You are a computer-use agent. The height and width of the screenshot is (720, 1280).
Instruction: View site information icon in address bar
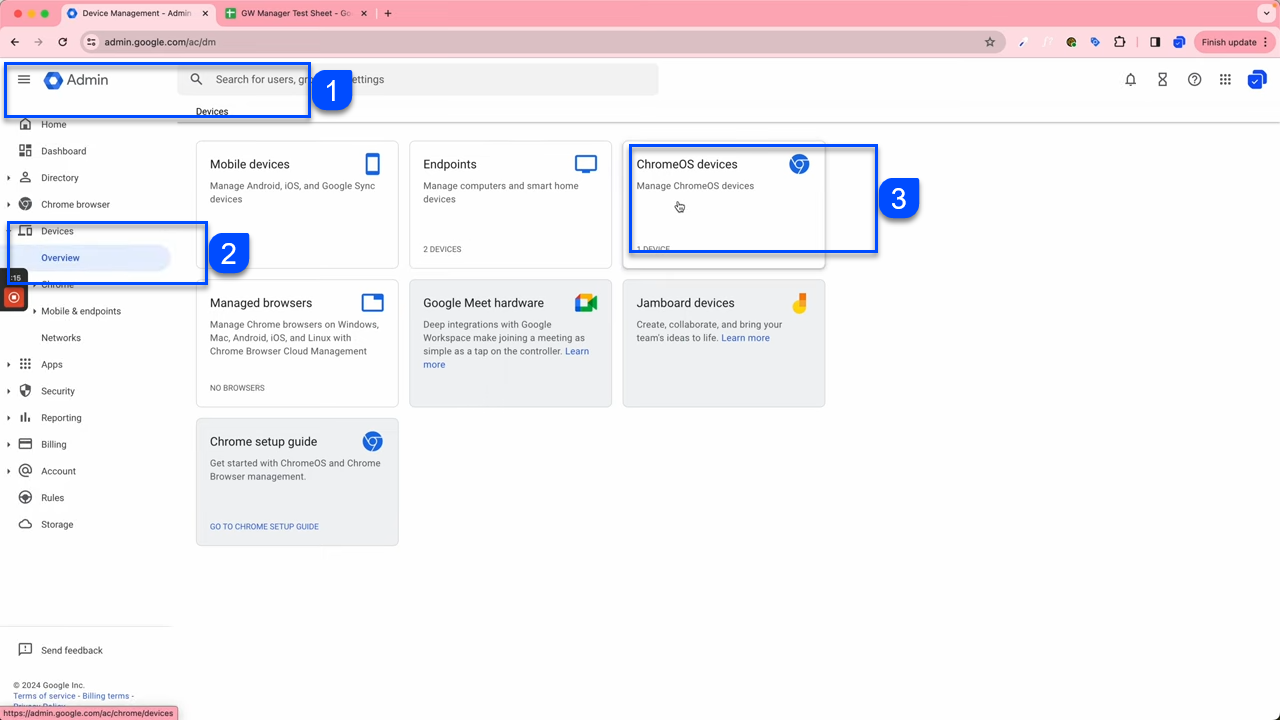click(x=91, y=42)
